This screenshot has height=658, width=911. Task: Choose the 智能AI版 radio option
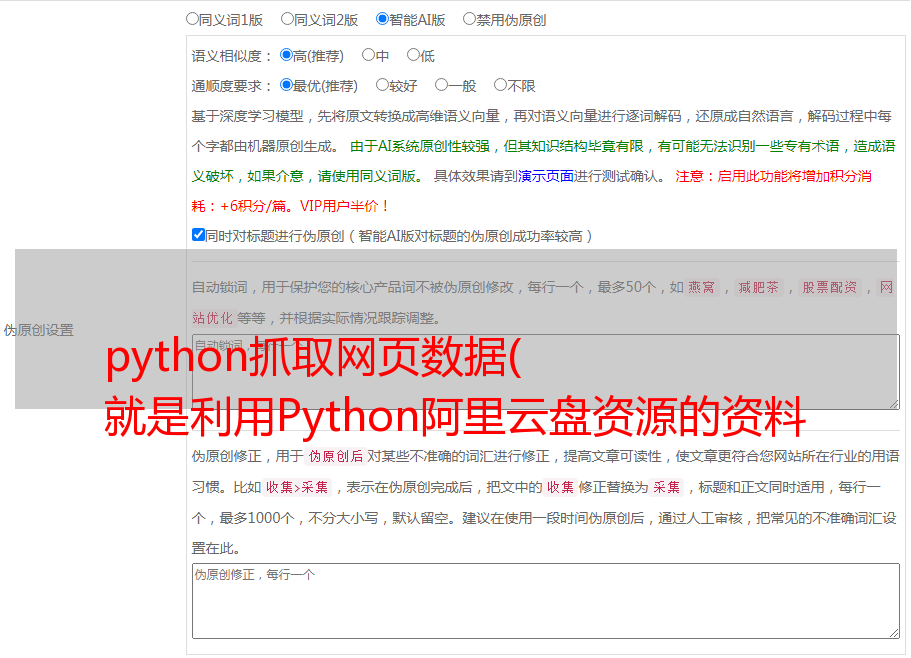[382, 19]
